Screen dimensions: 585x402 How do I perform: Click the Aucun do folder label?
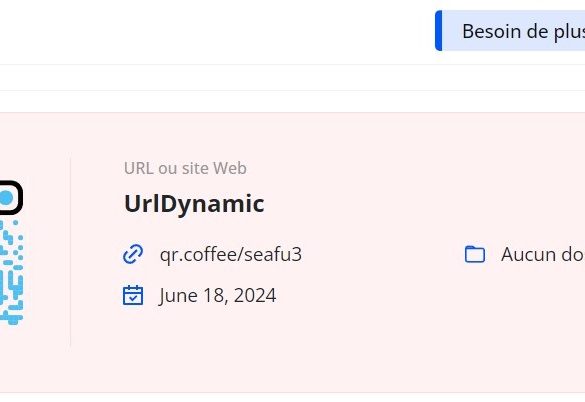543,254
